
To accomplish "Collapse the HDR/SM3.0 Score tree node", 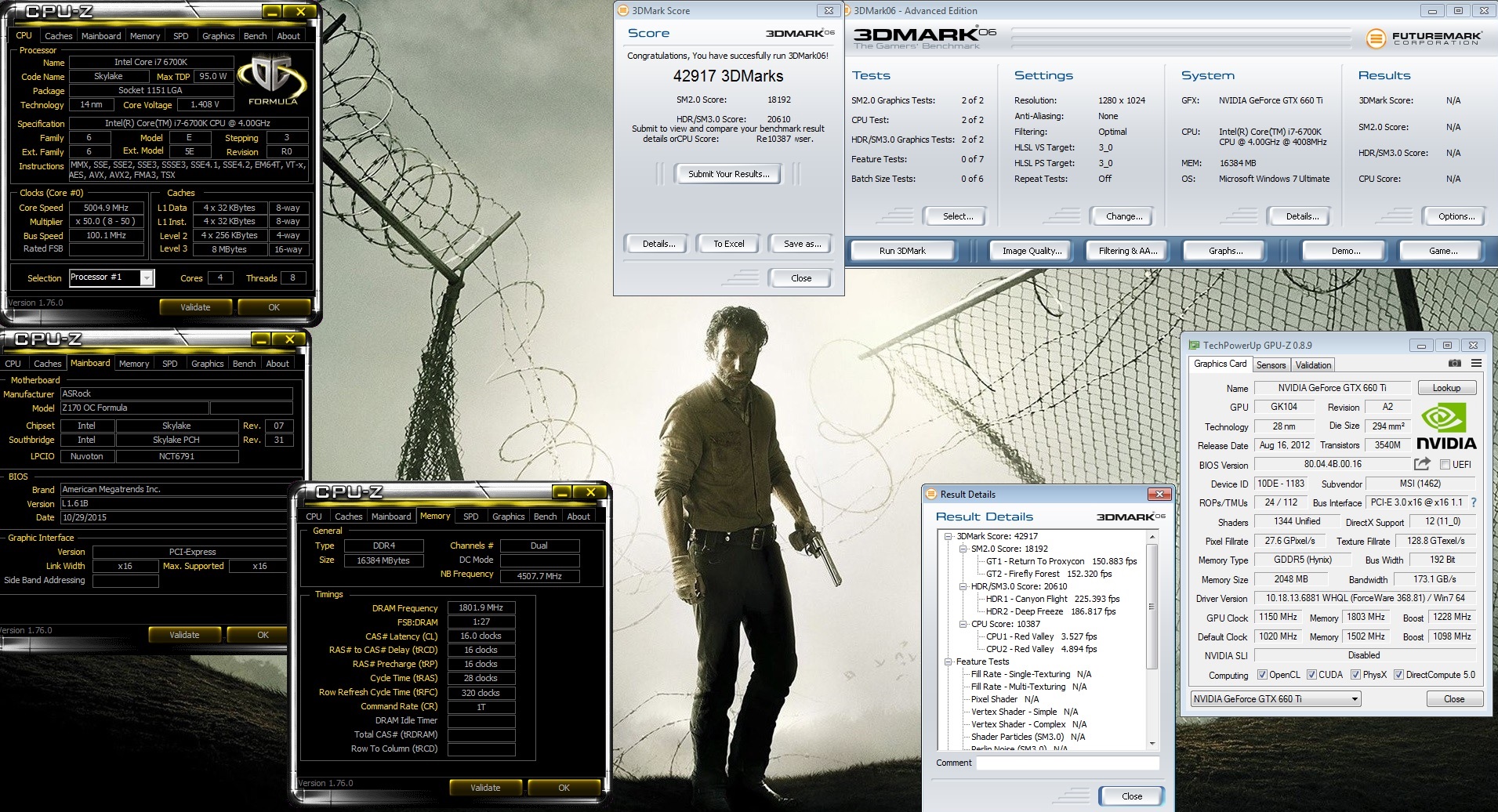I will pyautogui.click(x=963, y=586).
